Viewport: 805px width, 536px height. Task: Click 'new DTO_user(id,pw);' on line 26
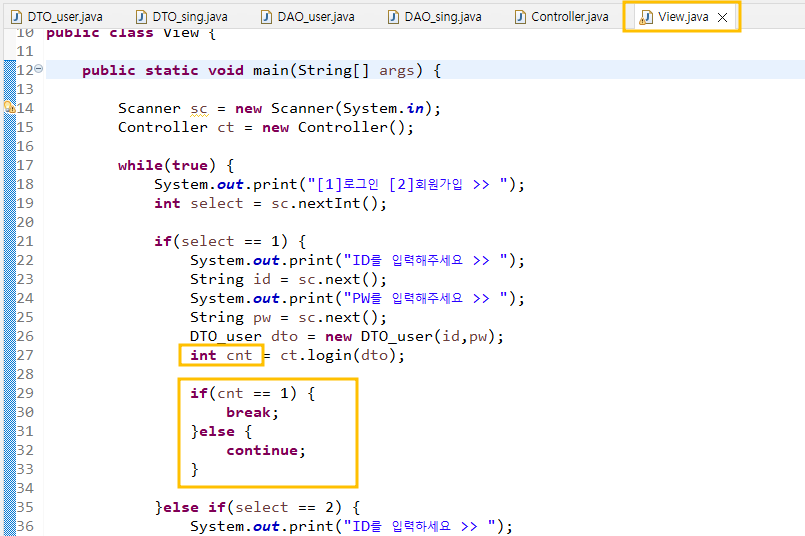[414, 337]
